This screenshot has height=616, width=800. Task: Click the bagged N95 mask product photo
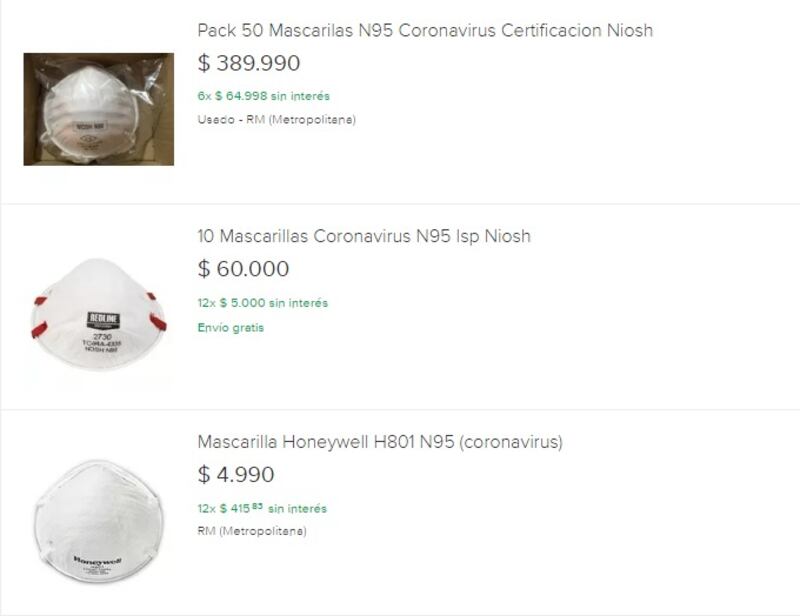pos(98,109)
